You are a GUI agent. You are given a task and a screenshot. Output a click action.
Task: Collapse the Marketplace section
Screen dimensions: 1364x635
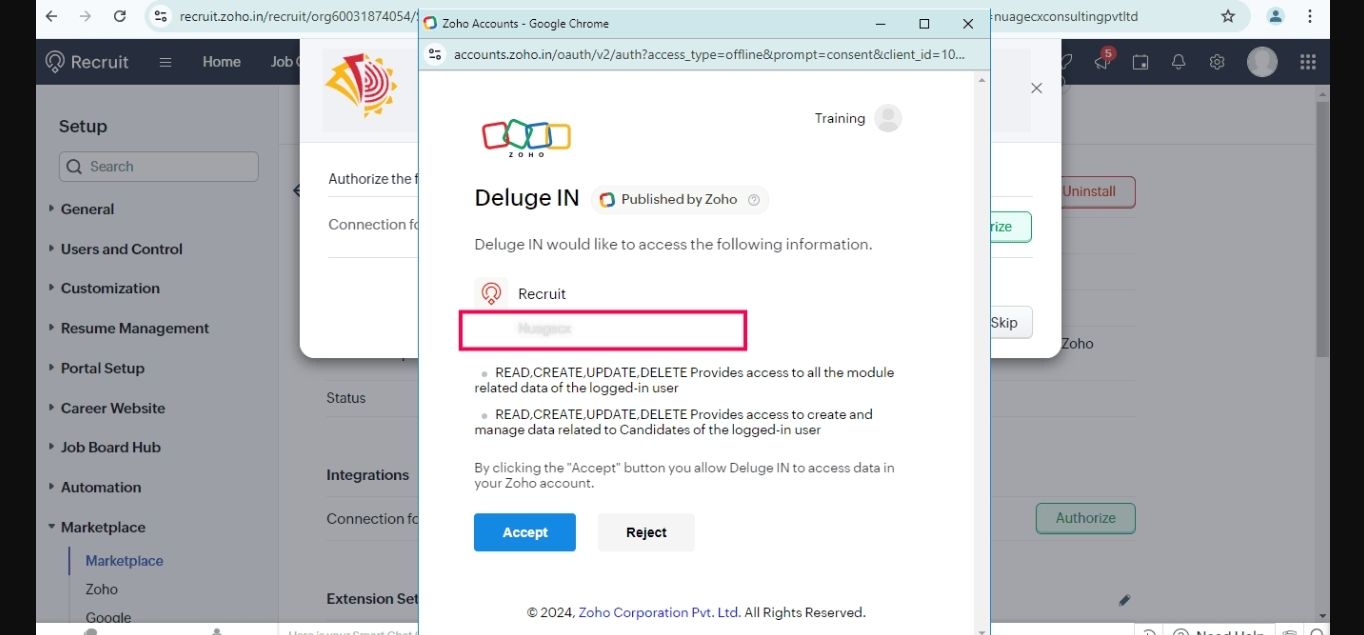point(96,527)
